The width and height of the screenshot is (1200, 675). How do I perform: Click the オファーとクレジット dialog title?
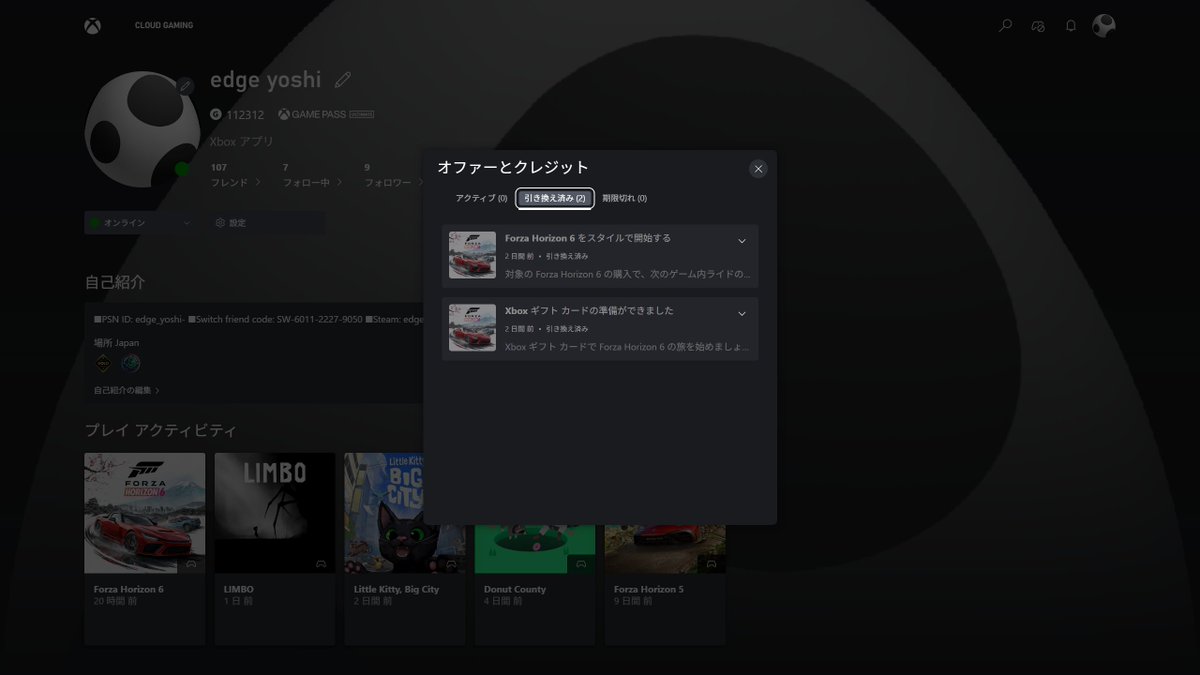click(513, 167)
